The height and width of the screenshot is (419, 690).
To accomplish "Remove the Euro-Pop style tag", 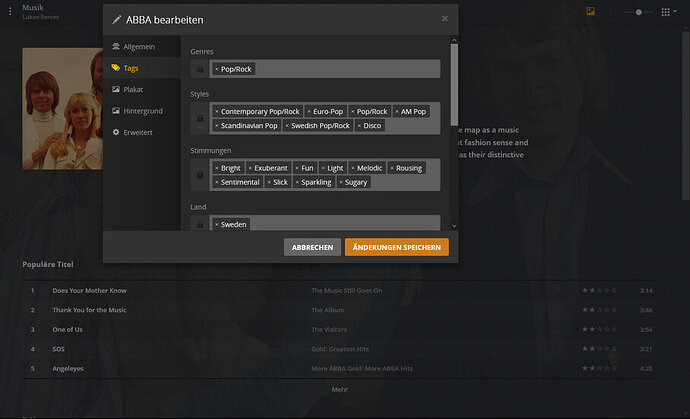I will pos(309,112).
